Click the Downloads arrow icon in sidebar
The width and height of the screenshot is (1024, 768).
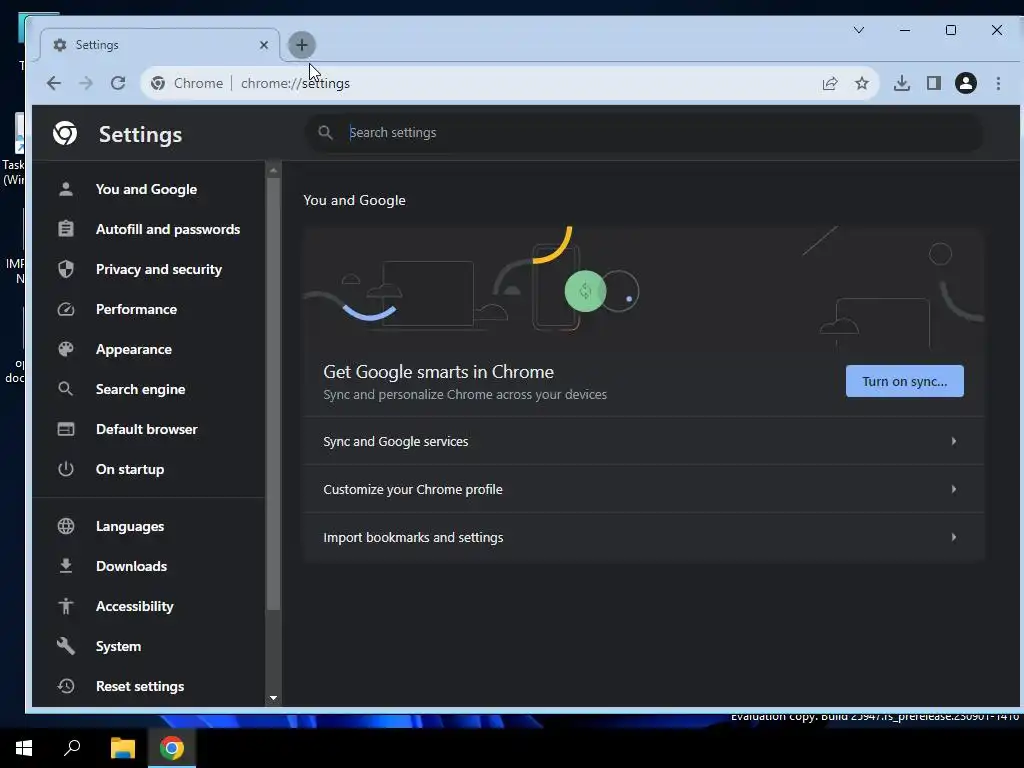coord(65,566)
